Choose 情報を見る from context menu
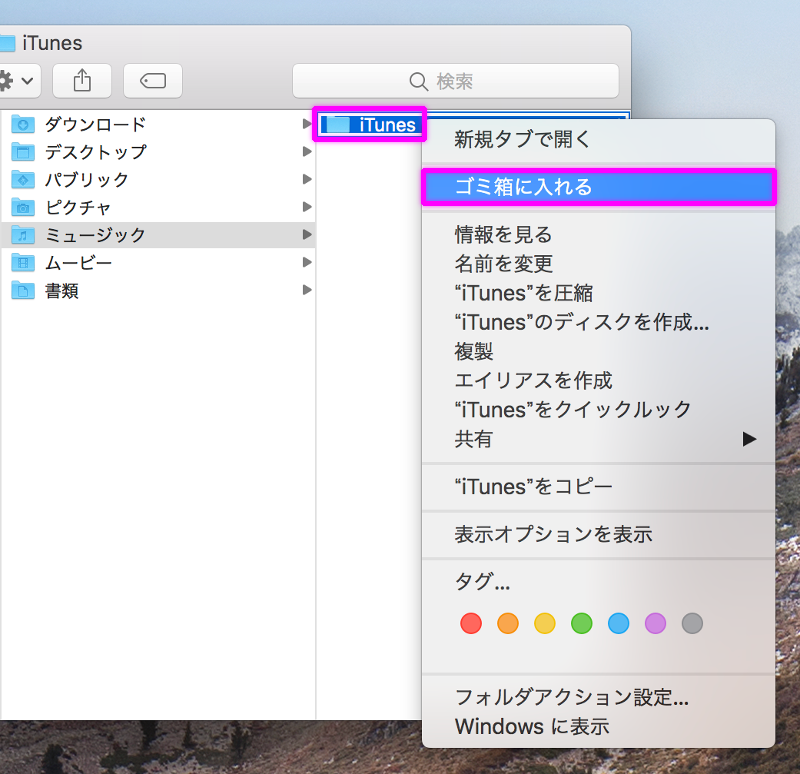 click(x=598, y=235)
